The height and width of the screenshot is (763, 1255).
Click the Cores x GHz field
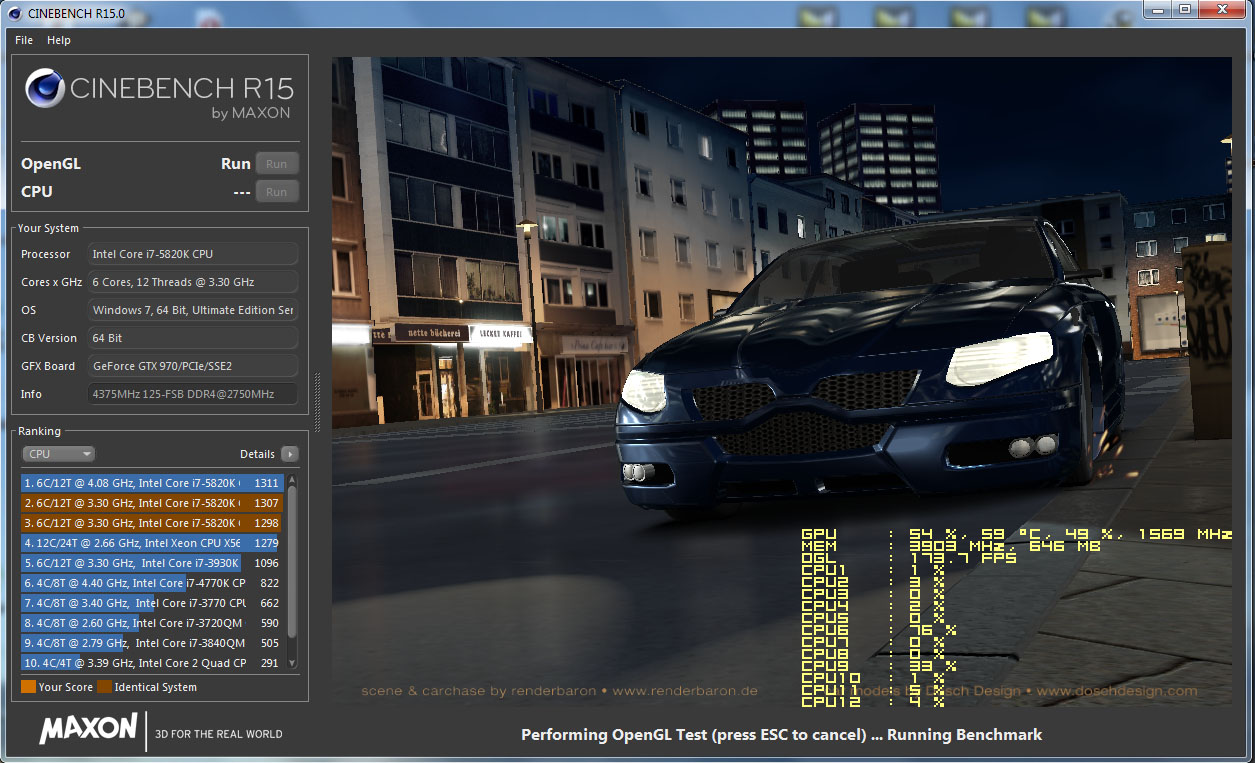tap(193, 282)
